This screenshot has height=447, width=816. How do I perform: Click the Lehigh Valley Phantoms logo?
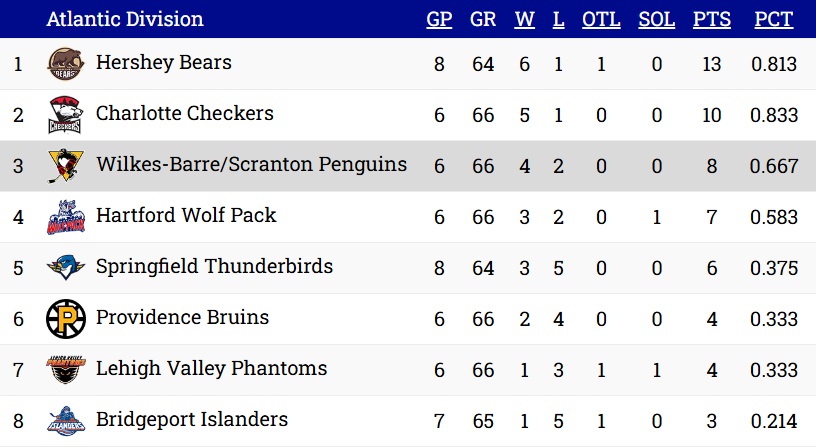(x=66, y=369)
